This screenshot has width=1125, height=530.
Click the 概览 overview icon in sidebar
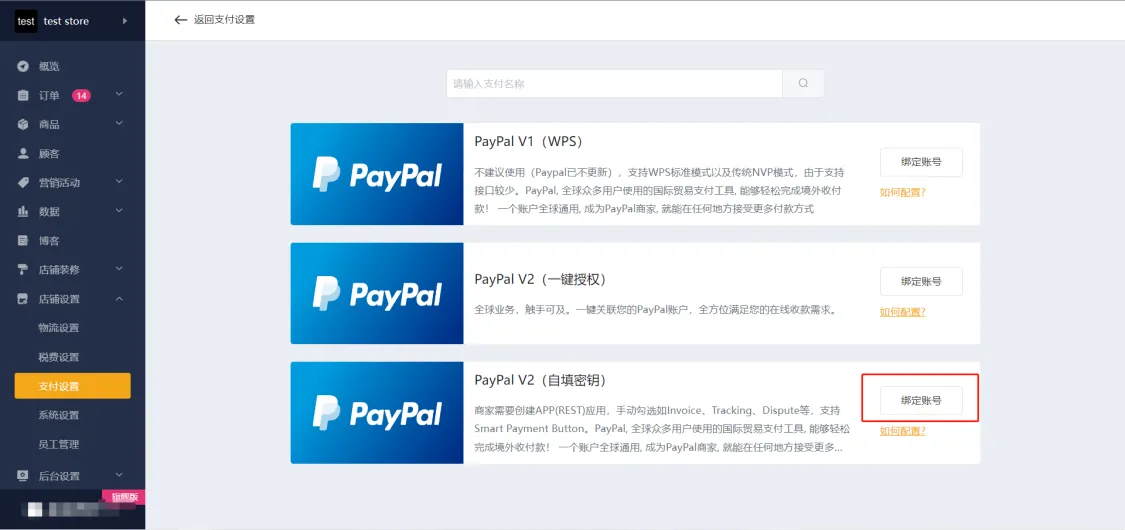(23, 67)
